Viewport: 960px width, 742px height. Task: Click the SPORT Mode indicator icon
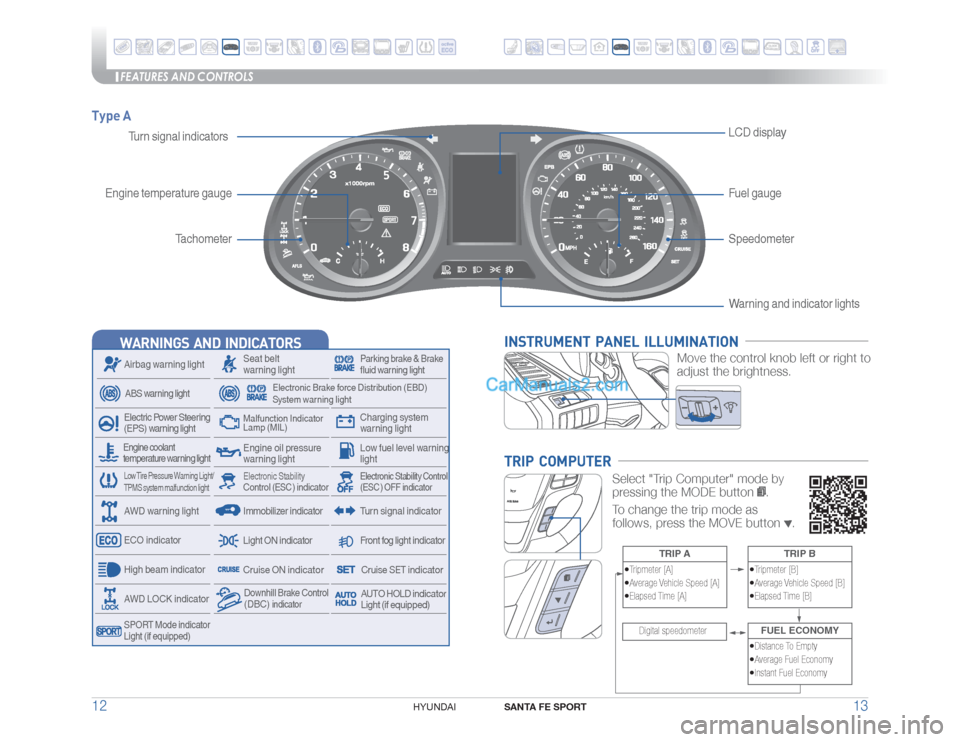click(x=109, y=631)
